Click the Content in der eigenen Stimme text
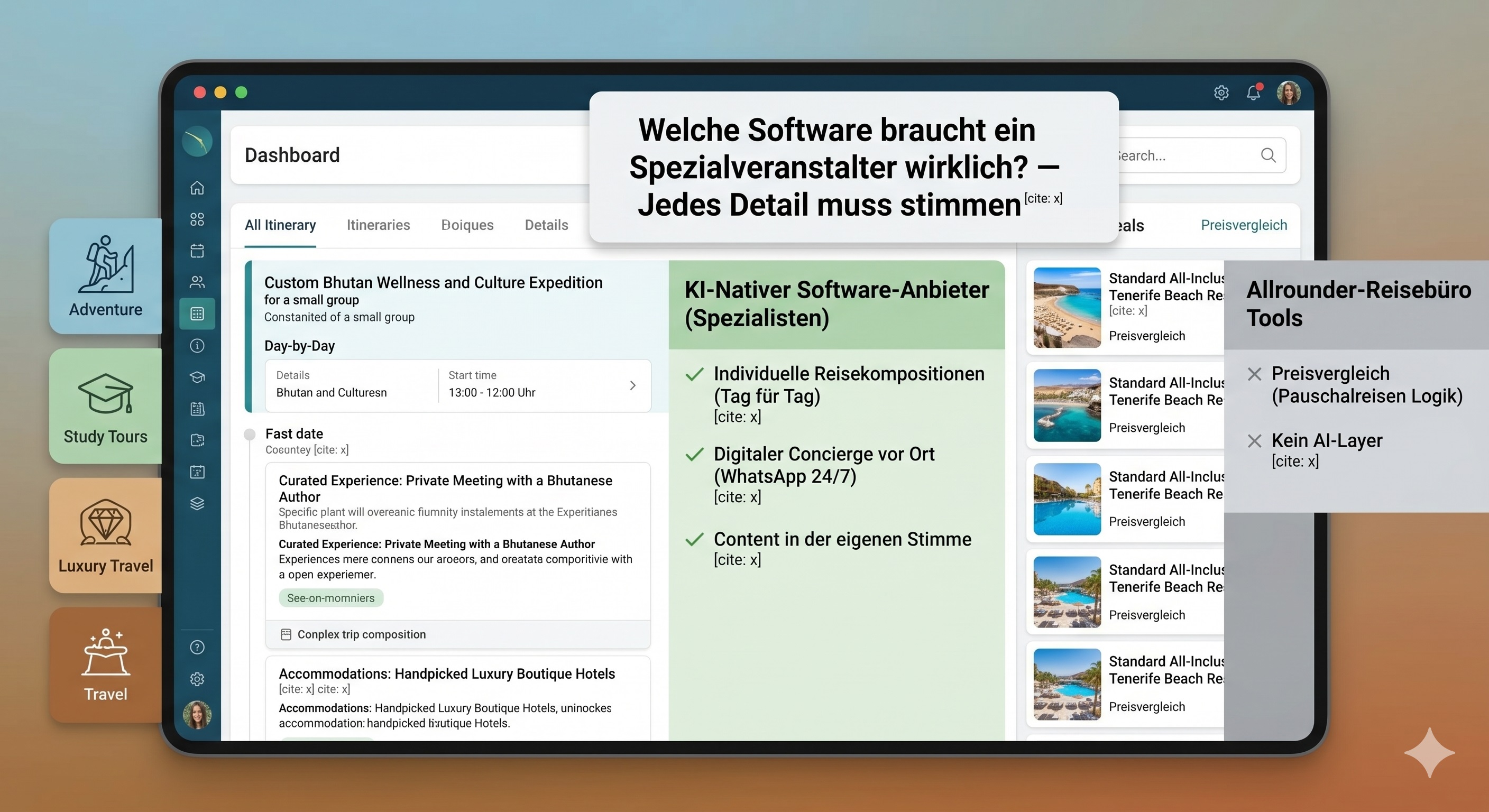 pyautogui.click(x=843, y=539)
